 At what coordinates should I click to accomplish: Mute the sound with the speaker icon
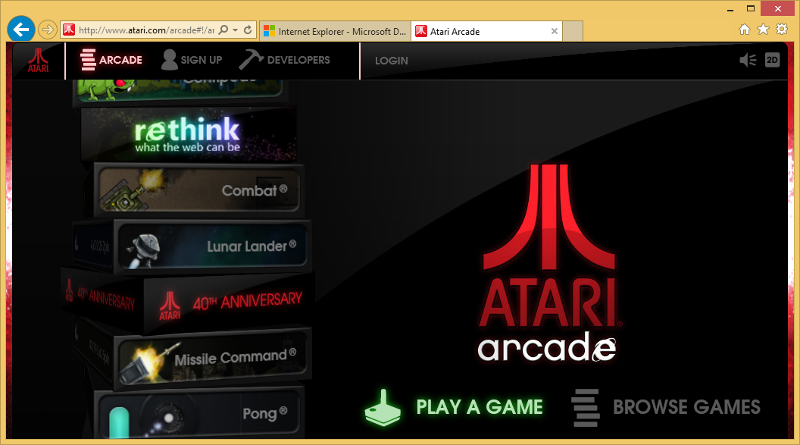747,60
